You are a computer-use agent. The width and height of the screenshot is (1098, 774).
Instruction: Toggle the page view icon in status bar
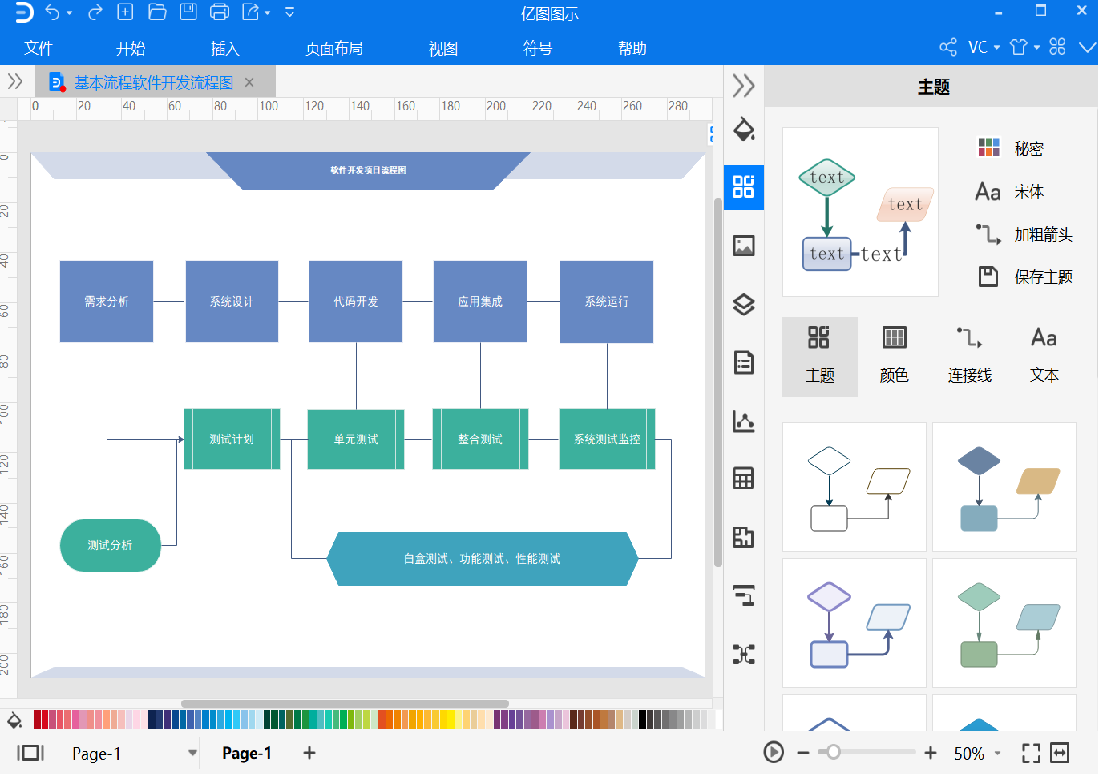30,753
